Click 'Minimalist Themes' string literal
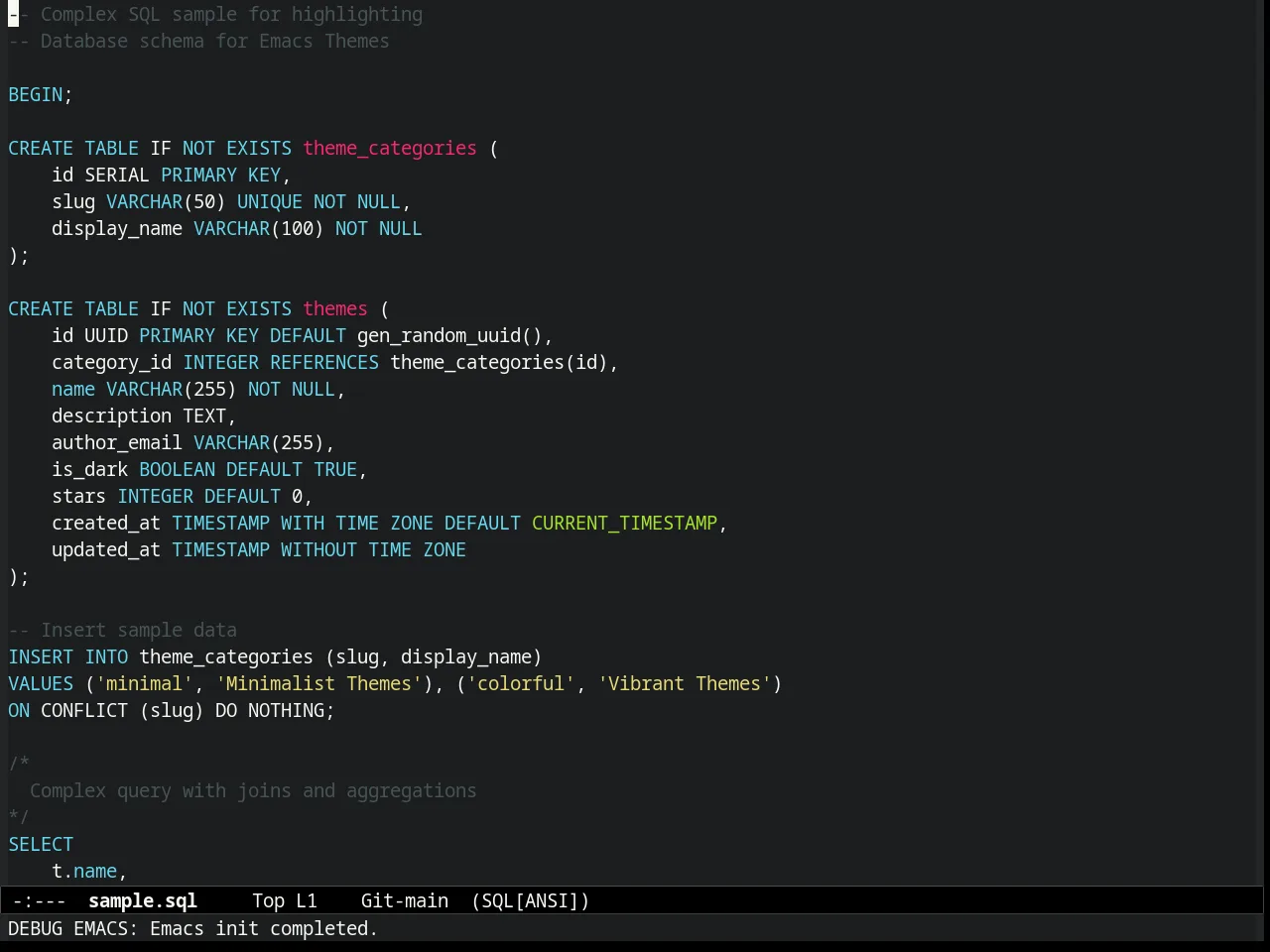 (x=318, y=683)
